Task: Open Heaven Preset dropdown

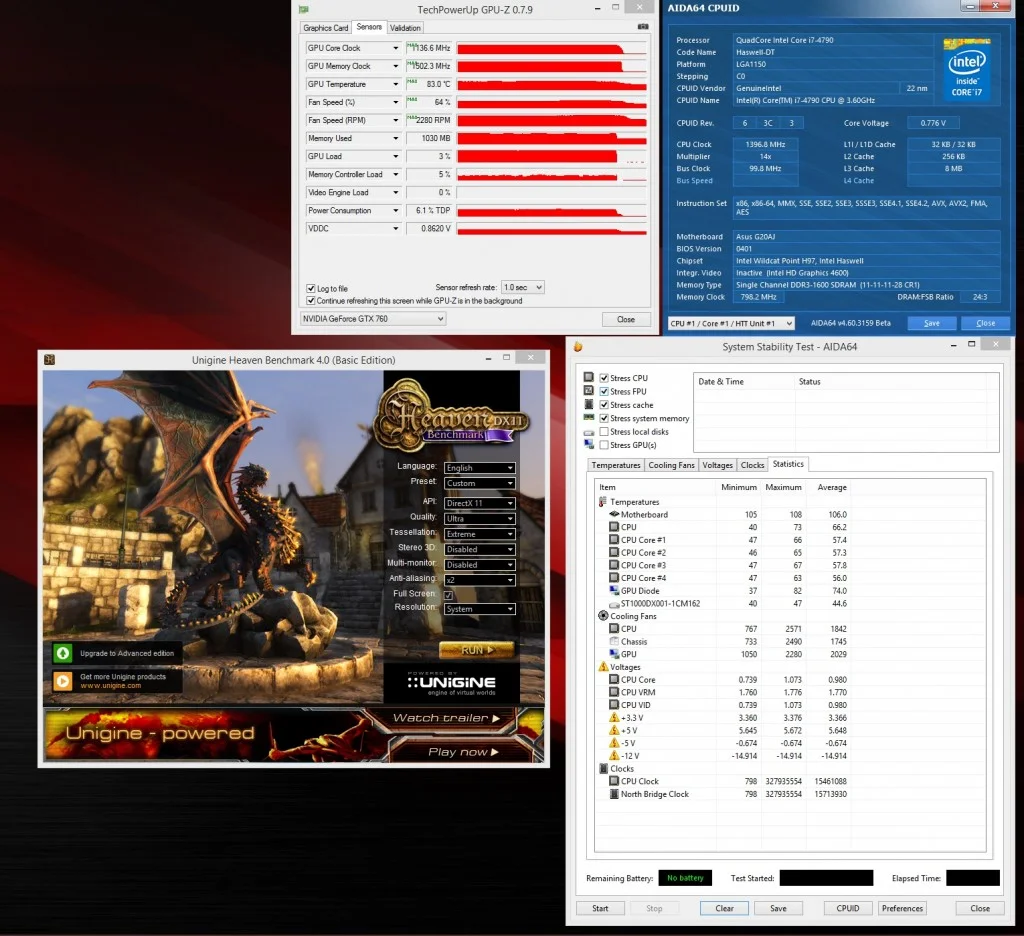Action: click(480, 483)
